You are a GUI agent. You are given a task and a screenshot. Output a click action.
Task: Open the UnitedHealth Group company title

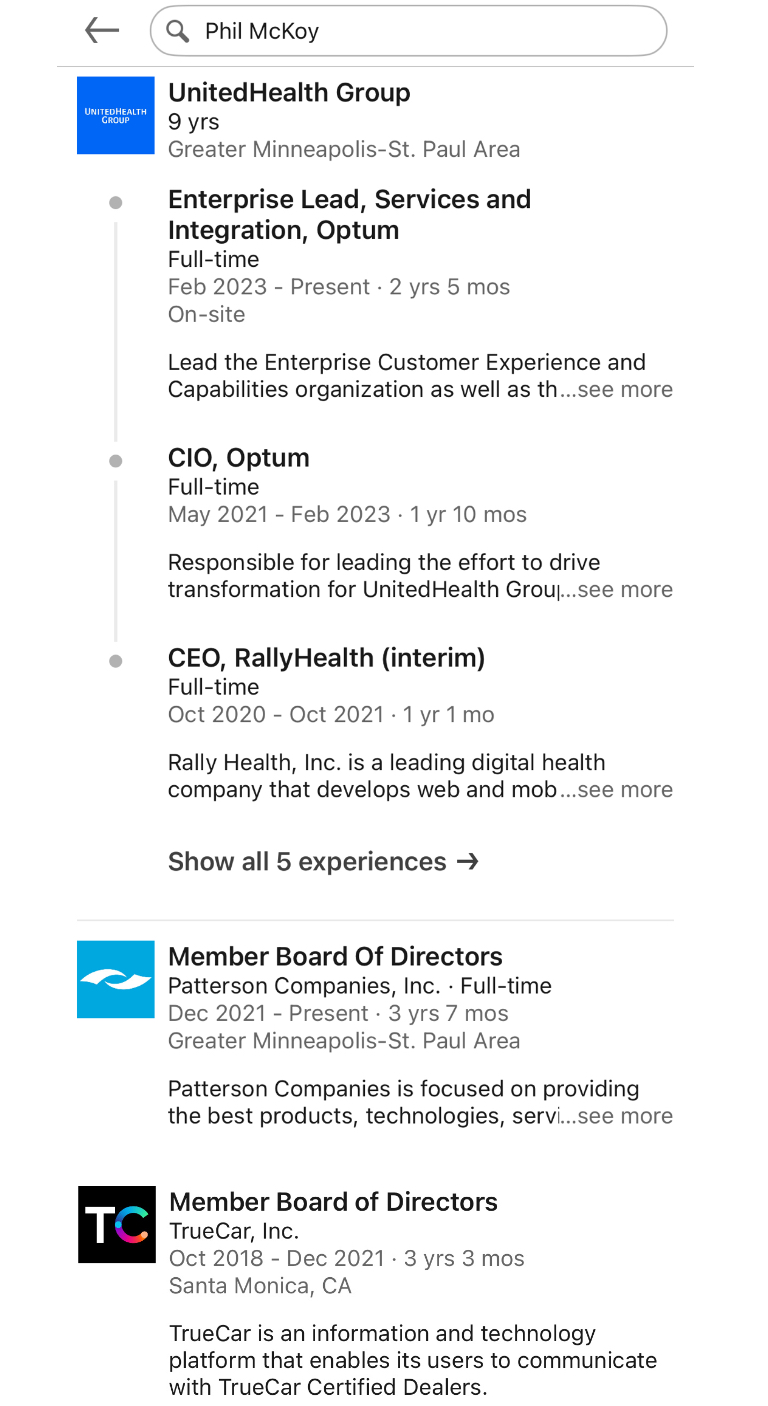(289, 92)
